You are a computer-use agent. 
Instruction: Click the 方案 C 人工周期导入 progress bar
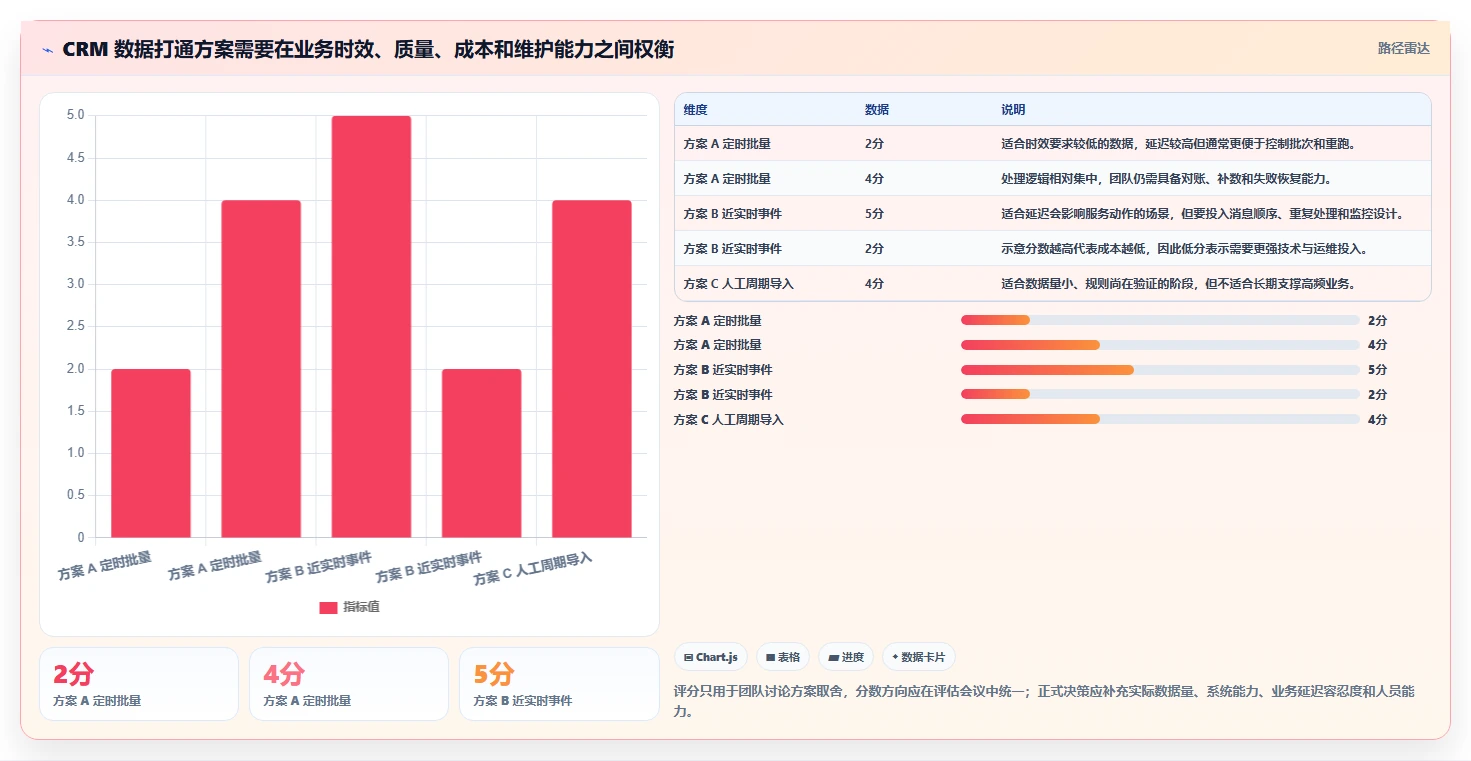point(1160,420)
